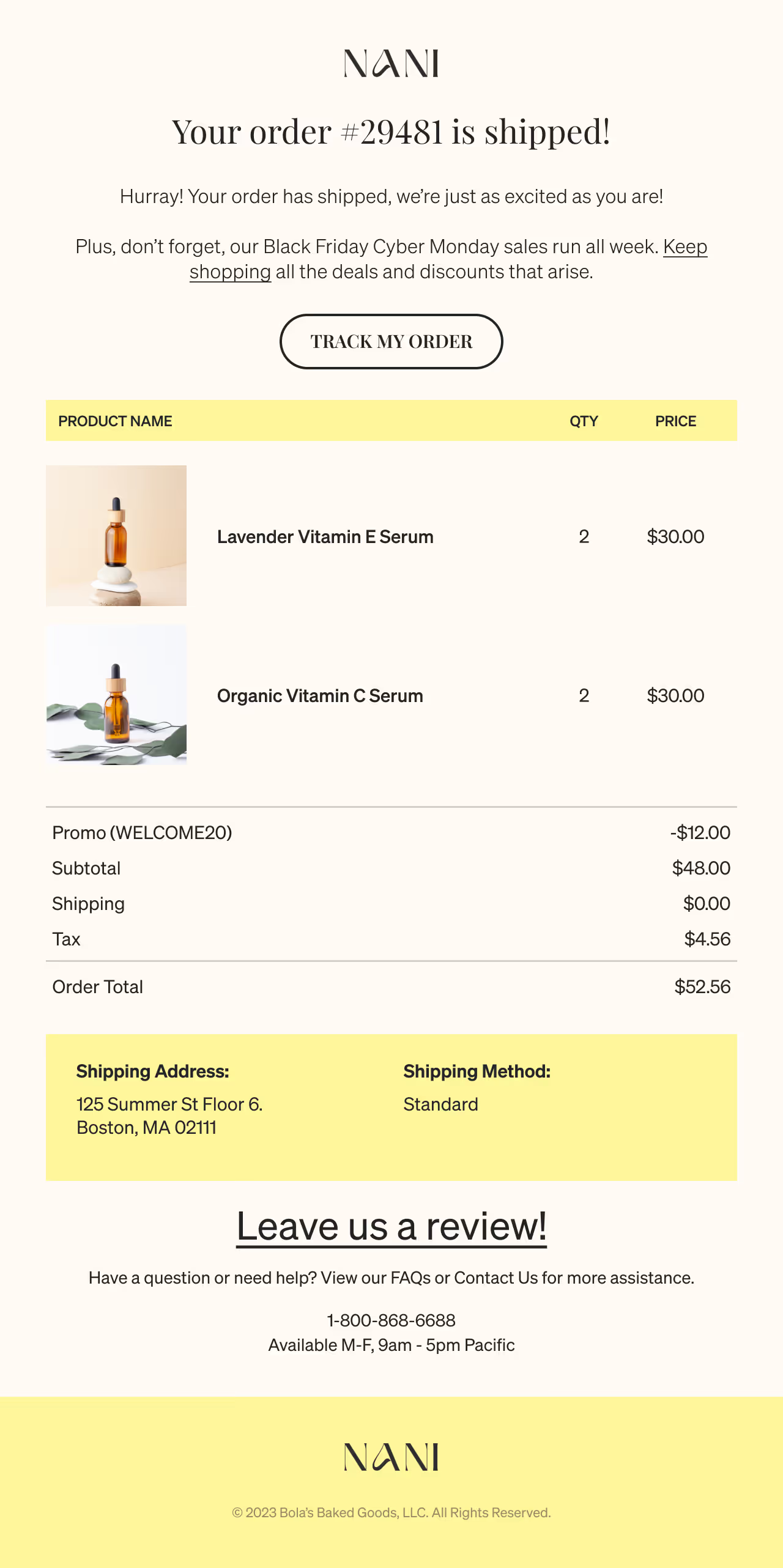Follow the Keep shopping link
Image resolution: width=783 pixels, height=1568 pixels.
pyautogui.click(x=685, y=246)
